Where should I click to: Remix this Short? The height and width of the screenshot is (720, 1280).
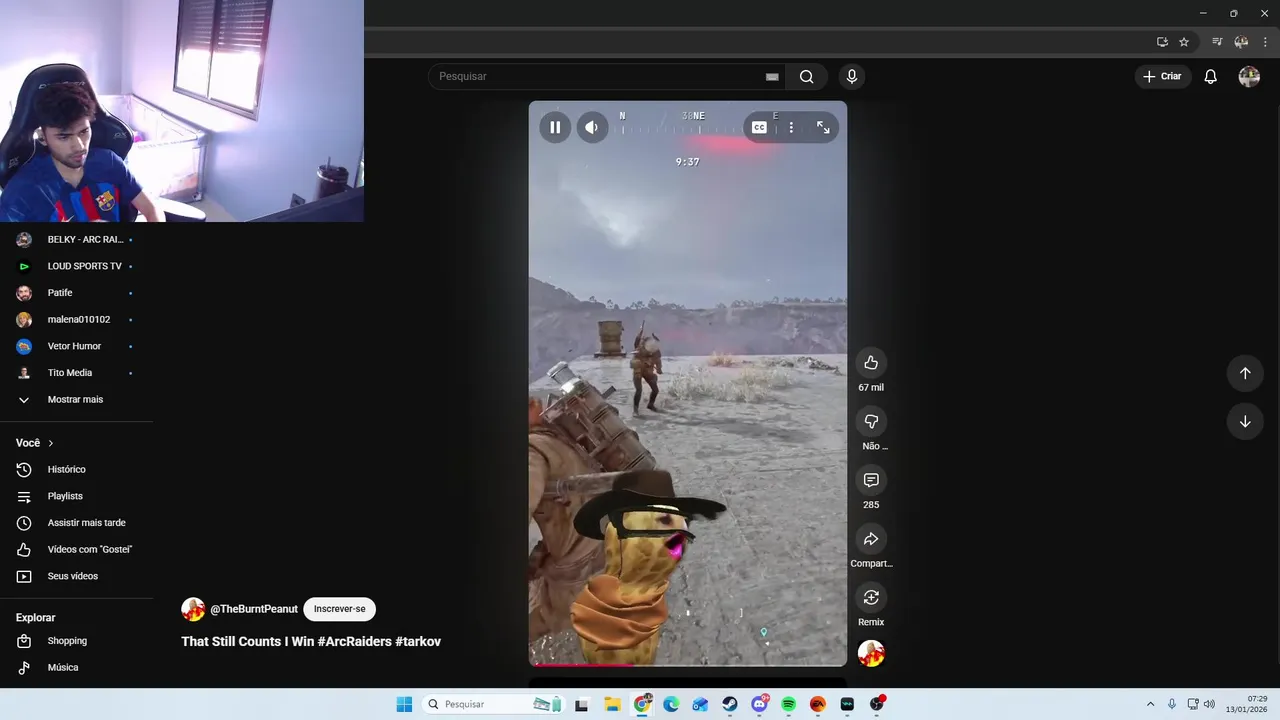point(871,597)
